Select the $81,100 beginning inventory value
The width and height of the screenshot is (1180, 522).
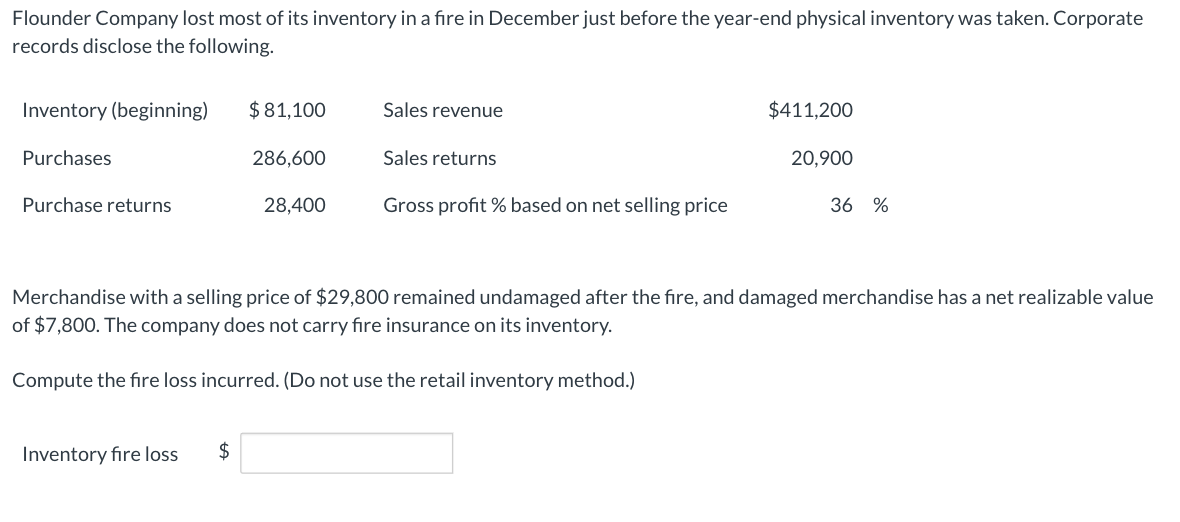(287, 110)
